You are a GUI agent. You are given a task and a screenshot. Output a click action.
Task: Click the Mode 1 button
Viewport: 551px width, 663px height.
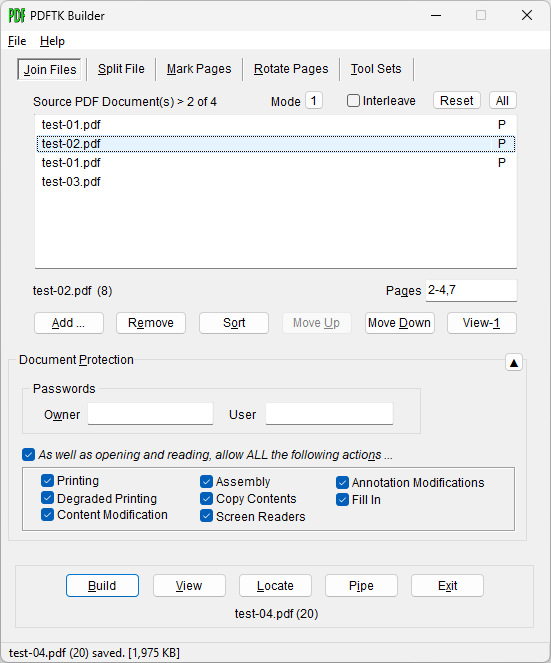(314, 101)
